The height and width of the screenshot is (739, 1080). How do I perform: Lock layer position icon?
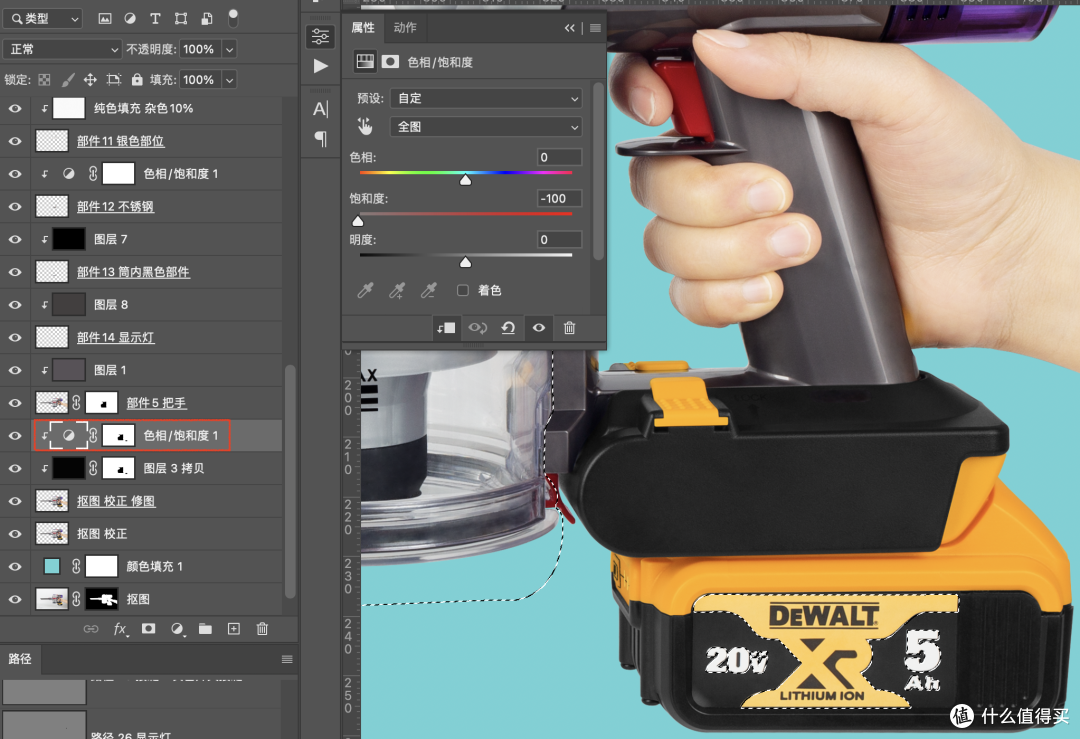[x=90, y=80]
